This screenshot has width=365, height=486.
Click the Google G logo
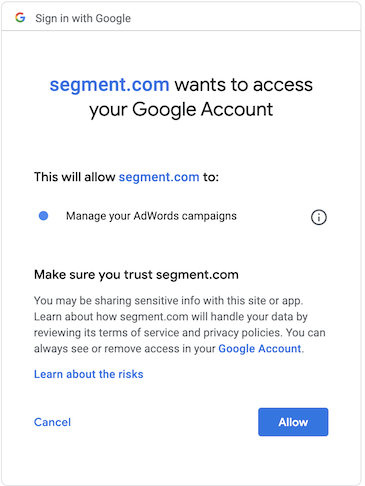[x=20, y=18]
